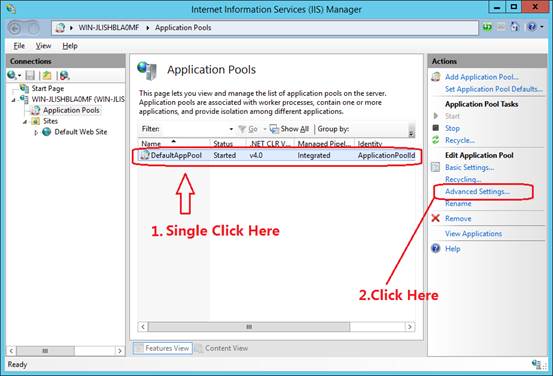This screenshot has height=376, width=553.
Task: Click the IIS Manager title bar icon
Action: click(x=11, y=9)
